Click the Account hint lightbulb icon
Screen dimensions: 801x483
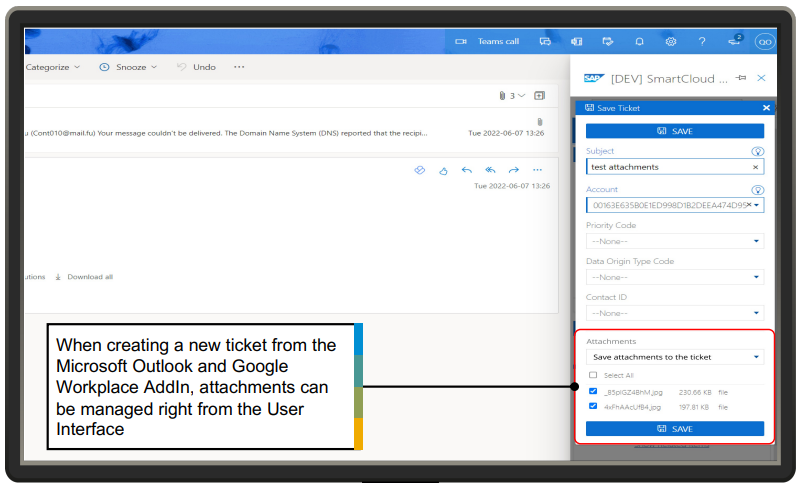[758, 190]
